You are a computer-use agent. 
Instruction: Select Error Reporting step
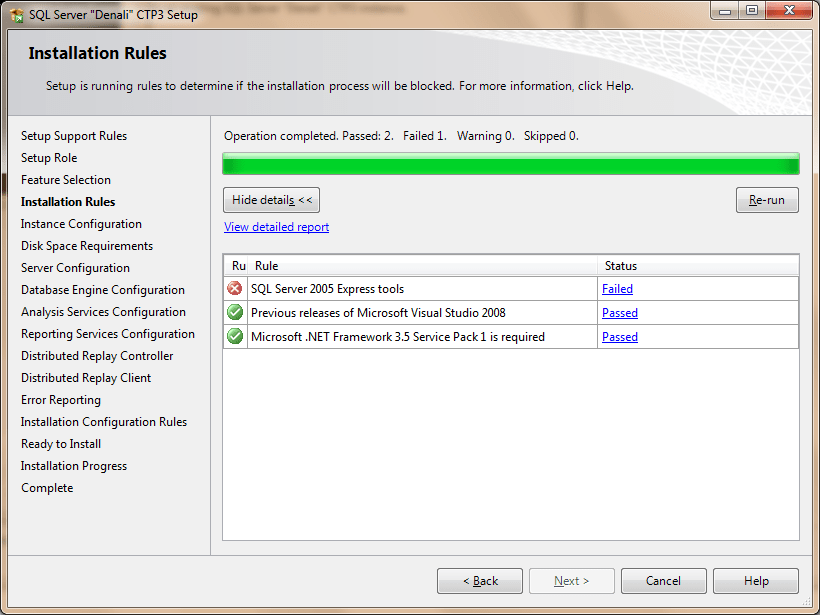61,400
